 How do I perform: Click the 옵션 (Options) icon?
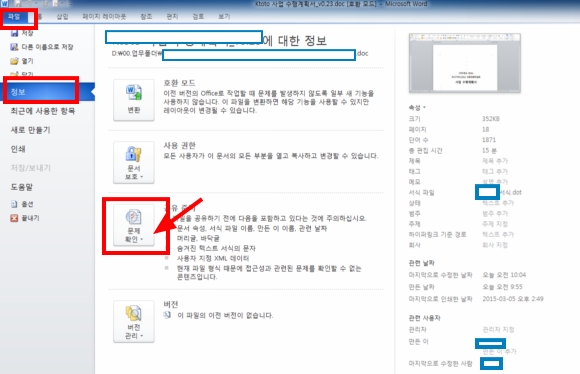pos(14,204)
